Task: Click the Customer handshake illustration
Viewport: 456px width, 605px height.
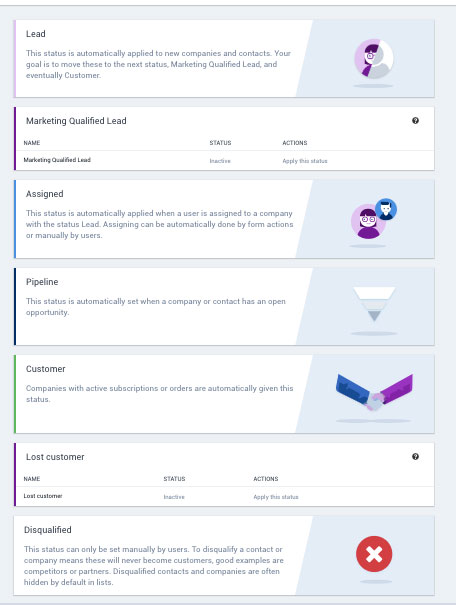Action: (374, 392)
